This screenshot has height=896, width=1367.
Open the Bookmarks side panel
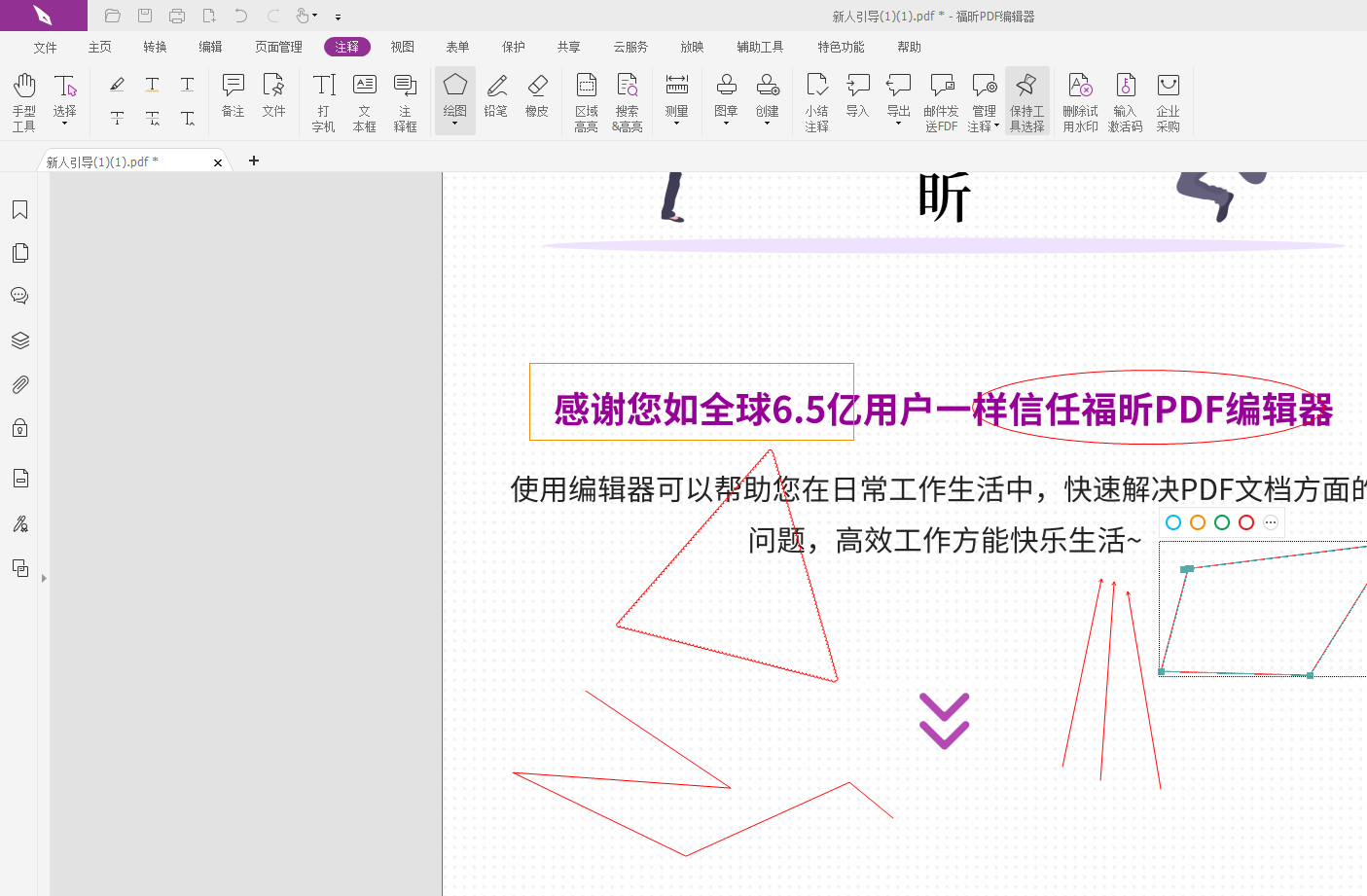coord(19,210)
